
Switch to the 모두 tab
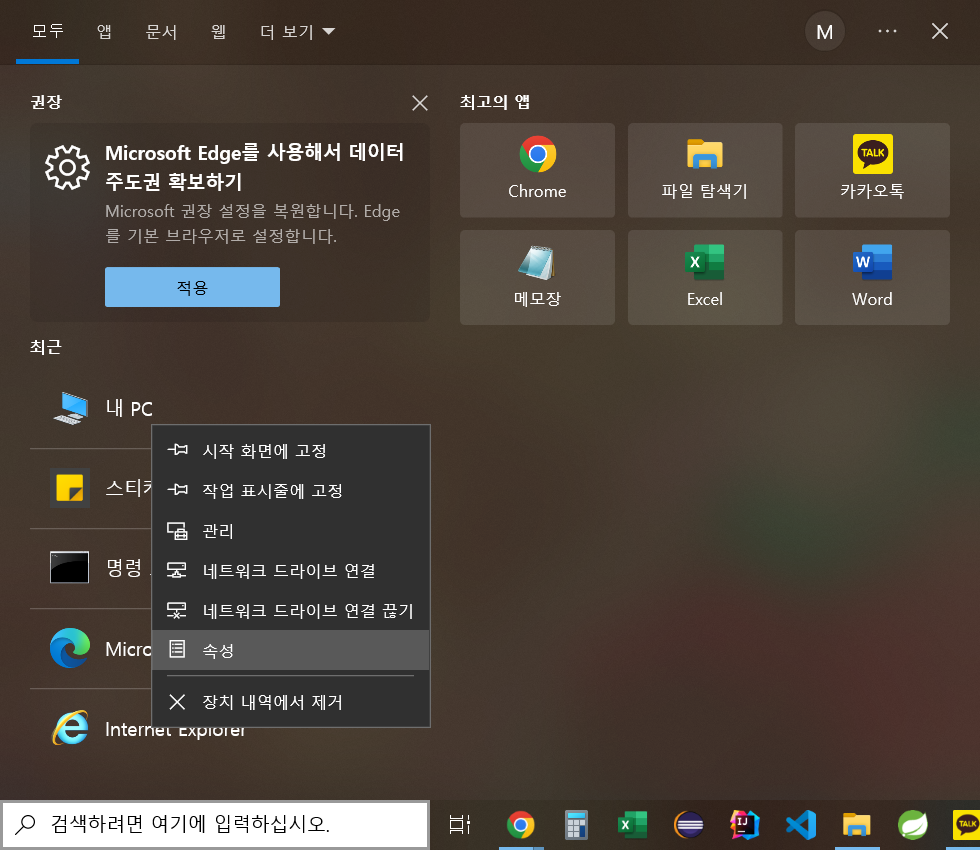[48, 31]
